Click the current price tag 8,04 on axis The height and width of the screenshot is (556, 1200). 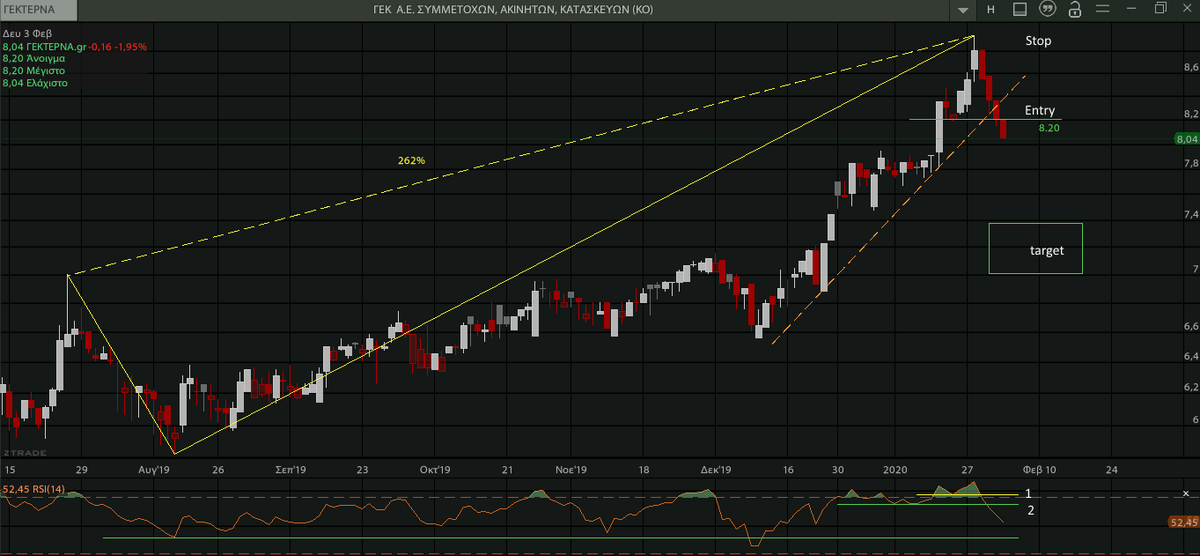(x=1186, y=139)
